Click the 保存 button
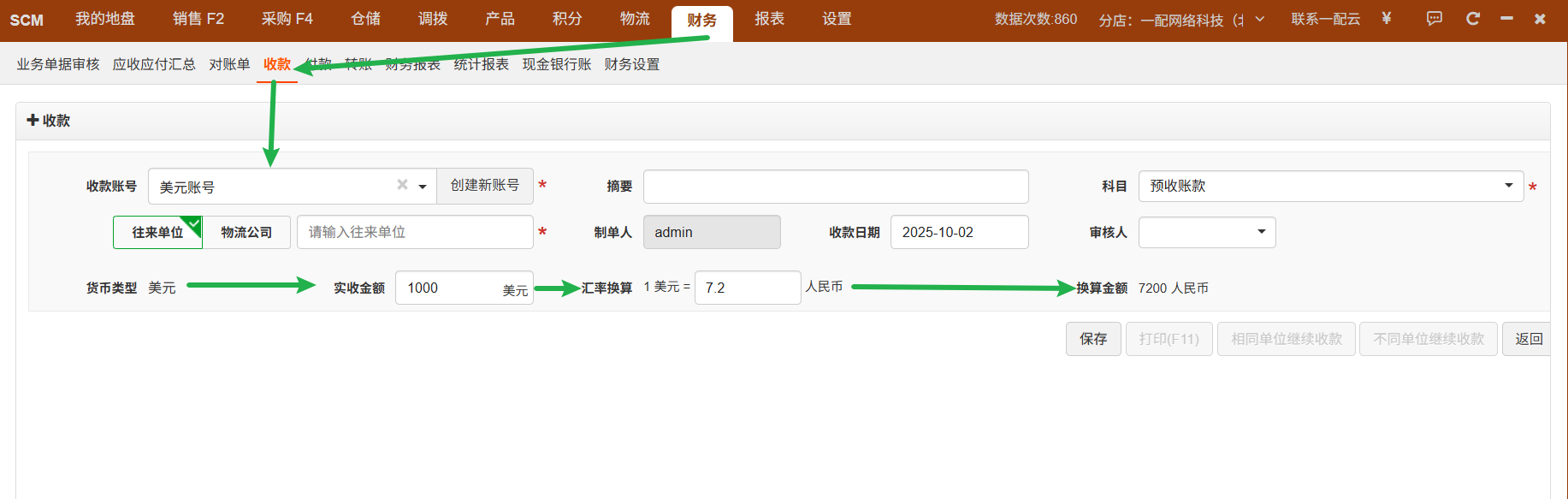Screen dimensions: 1568x499 click(x=1092, y=339)
